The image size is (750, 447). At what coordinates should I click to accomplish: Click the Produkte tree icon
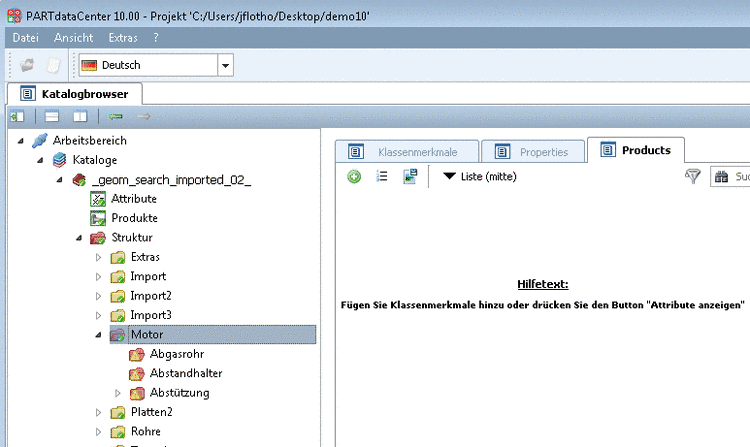98,218
